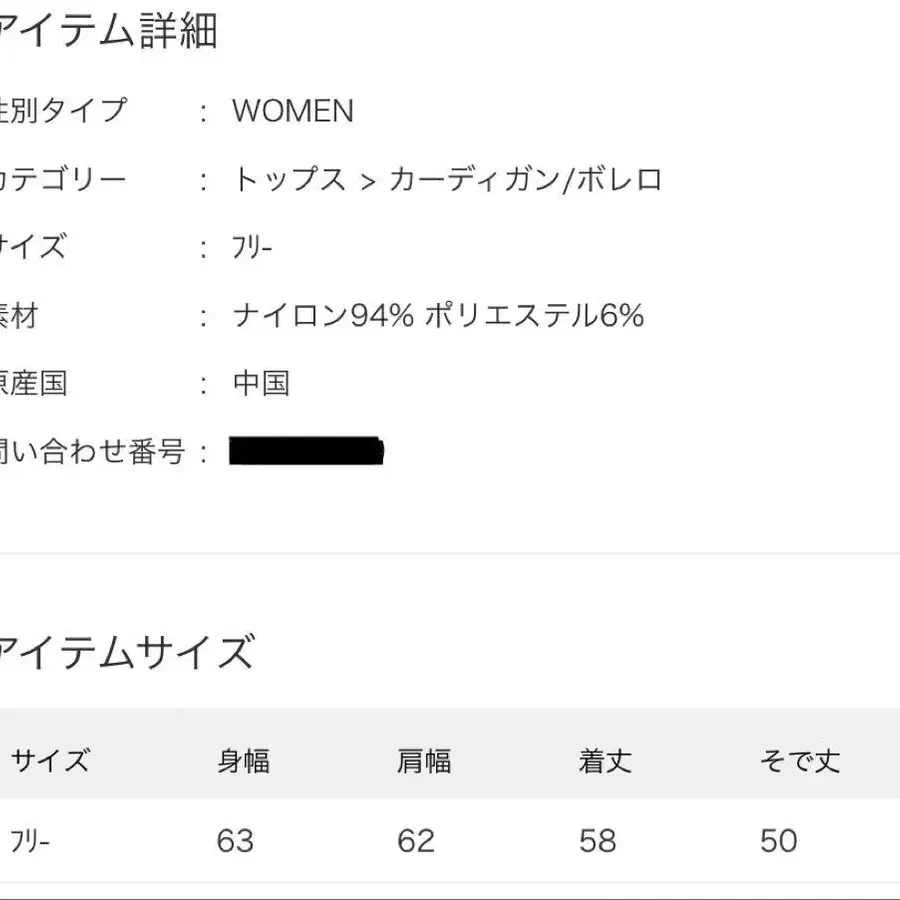The height and width of the screenshot is (900, 900).
Task: Click the カテゴリー label
Action: 63,180
